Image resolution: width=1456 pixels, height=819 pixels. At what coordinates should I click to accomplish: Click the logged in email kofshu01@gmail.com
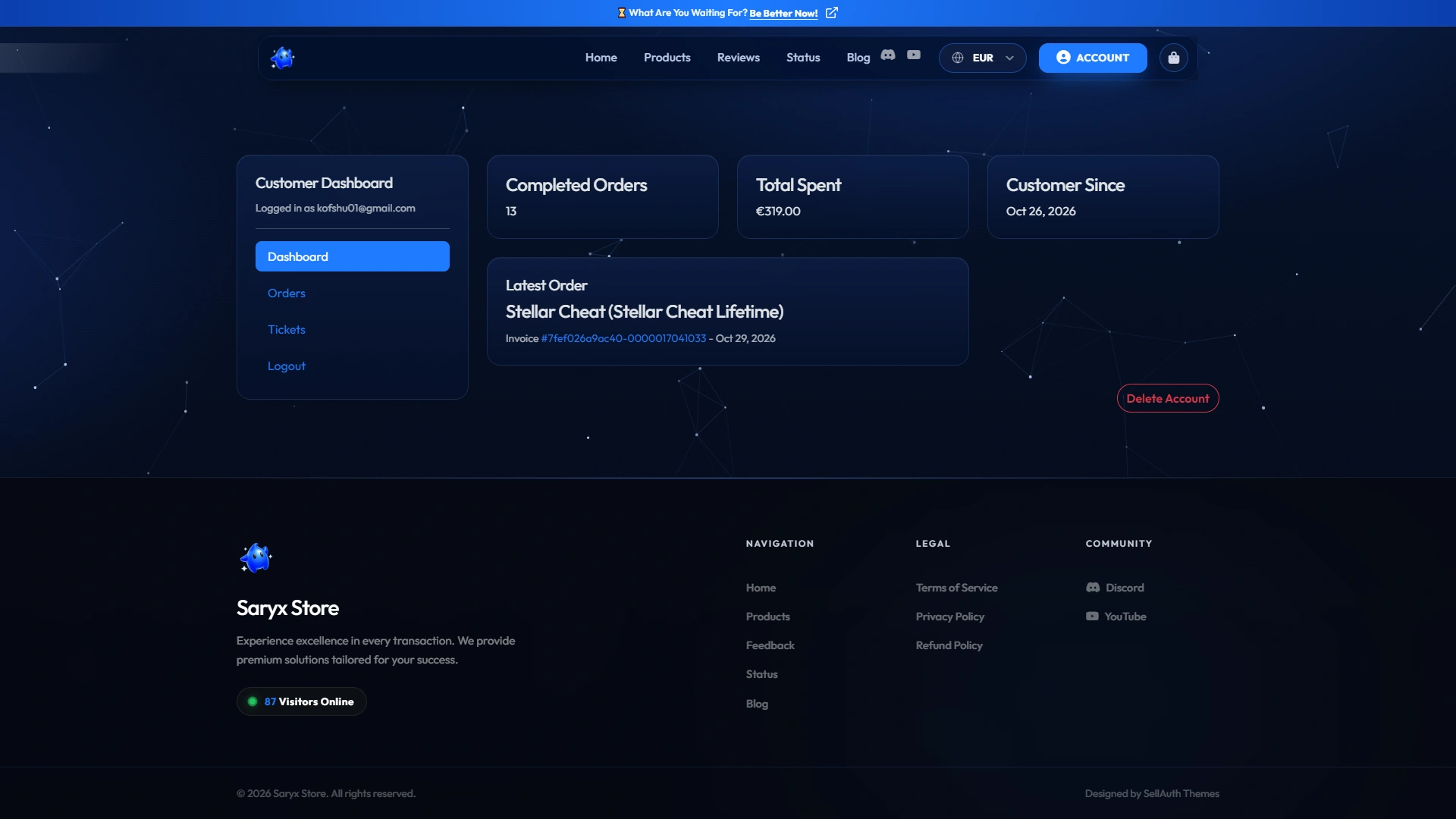point(366,208)
